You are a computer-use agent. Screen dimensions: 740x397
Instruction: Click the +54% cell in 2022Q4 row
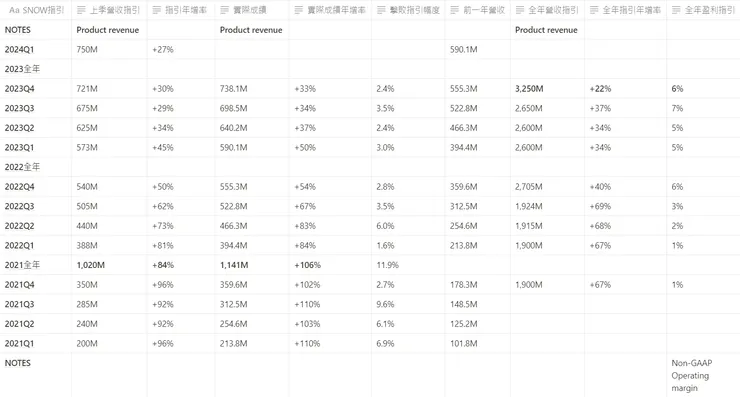(x=305, y=186)
